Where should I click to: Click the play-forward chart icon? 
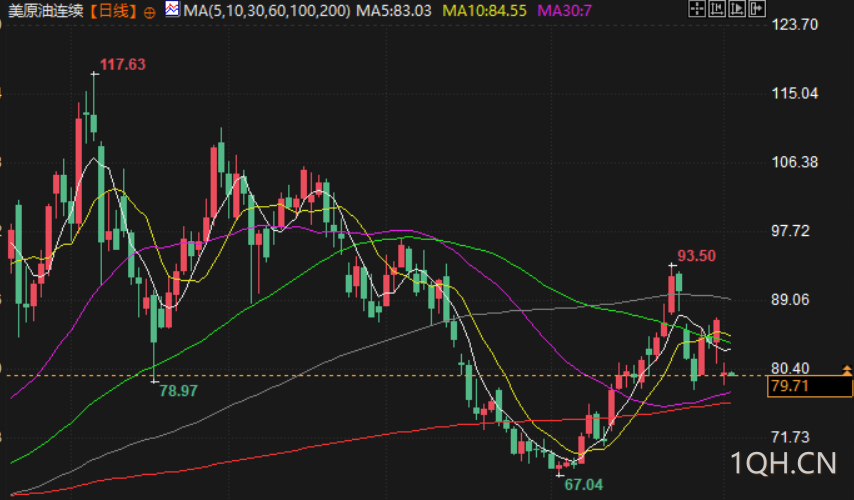[737, 8]
